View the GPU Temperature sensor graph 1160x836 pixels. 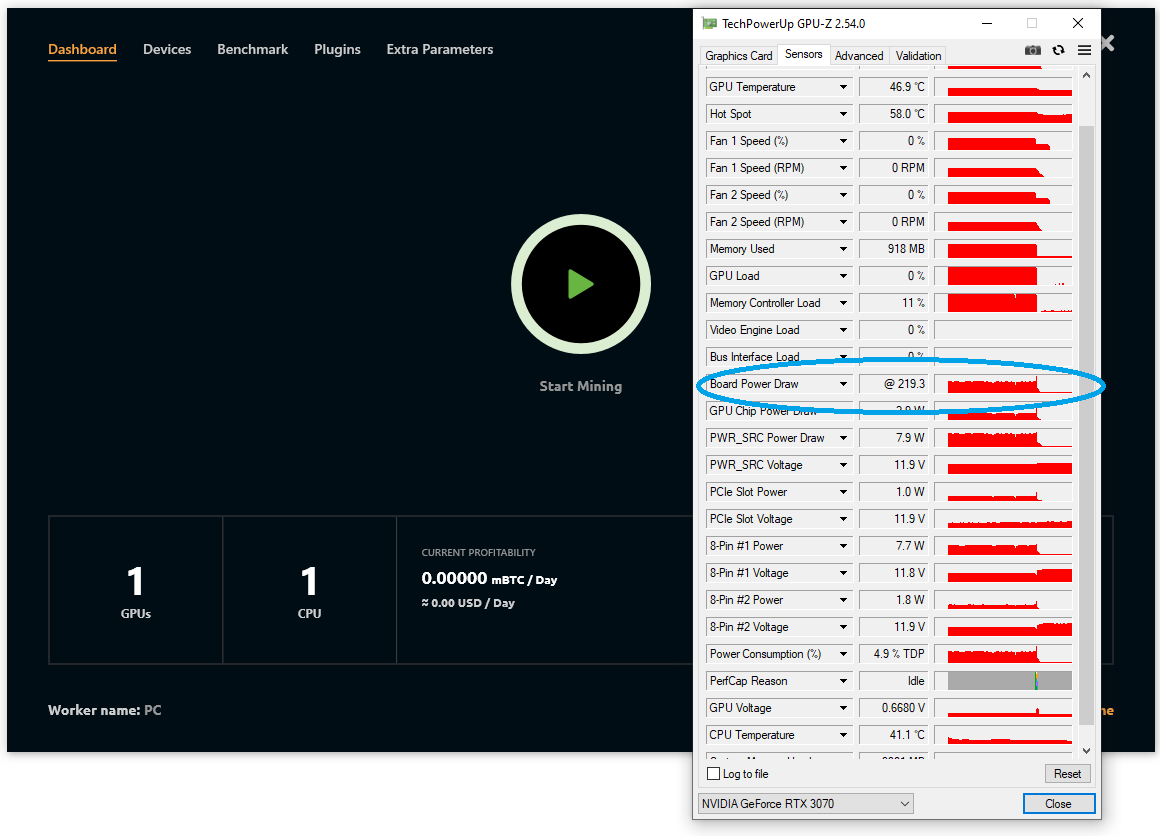pyautogui.click(x=1003, y=86)
